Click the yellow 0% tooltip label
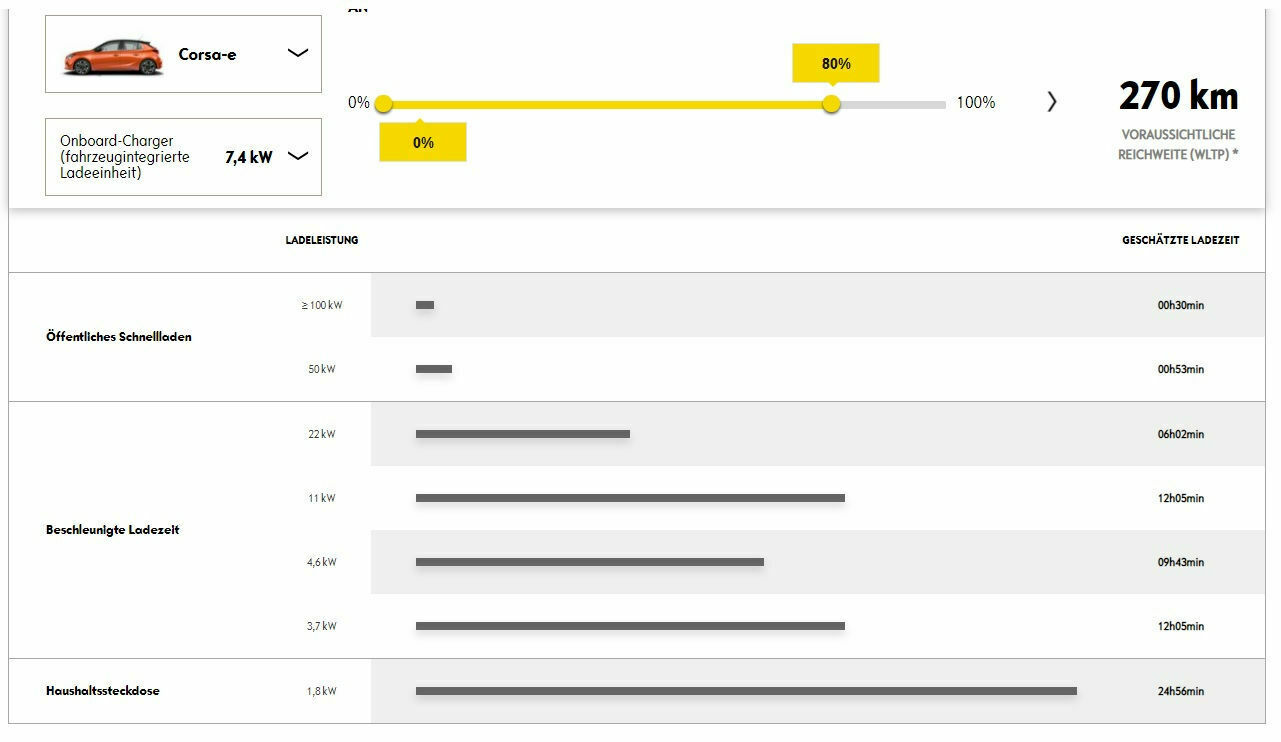The width and height of the screenshot is (1281, 742). click(423, 143)
